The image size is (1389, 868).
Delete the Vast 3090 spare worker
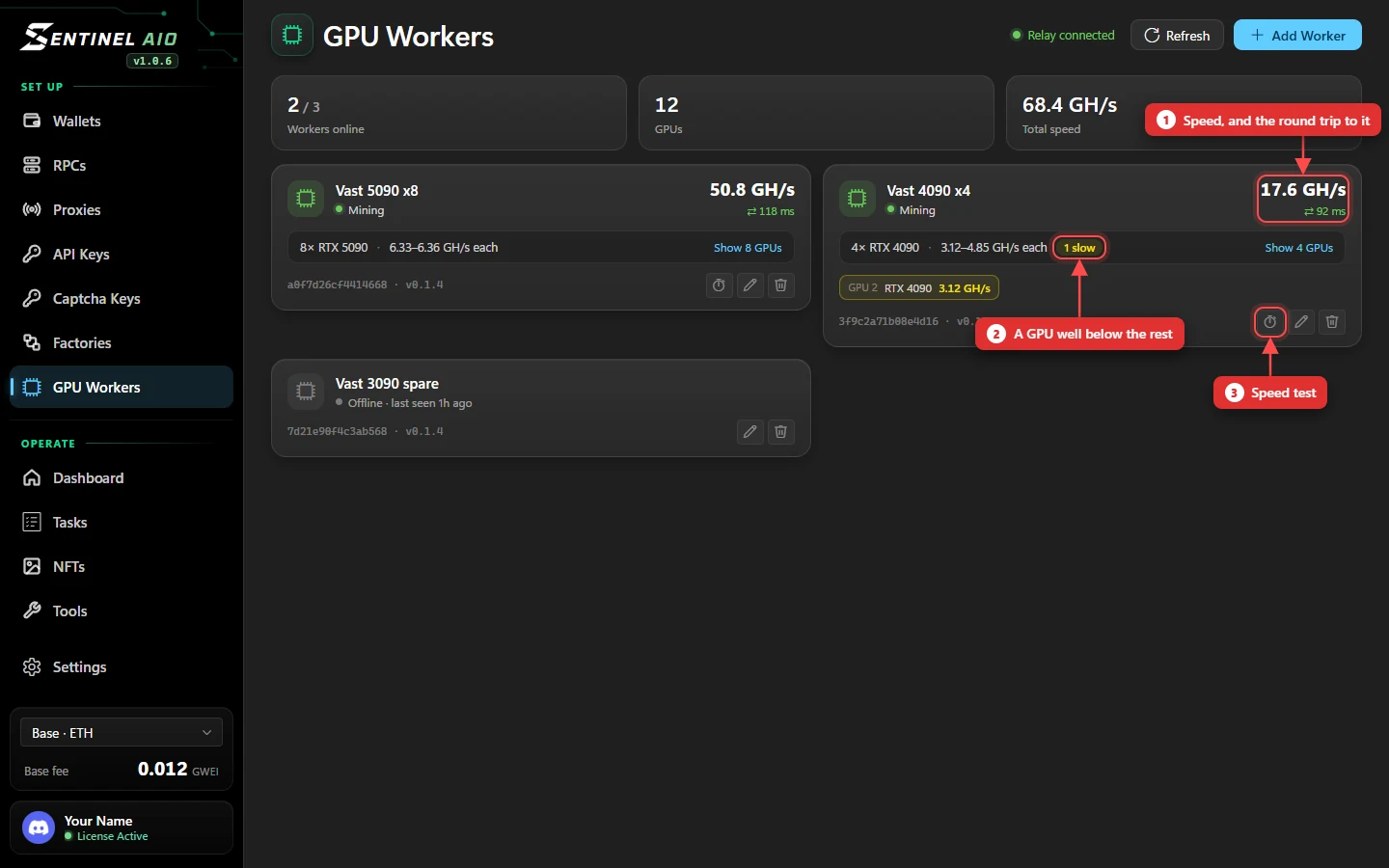780,432
